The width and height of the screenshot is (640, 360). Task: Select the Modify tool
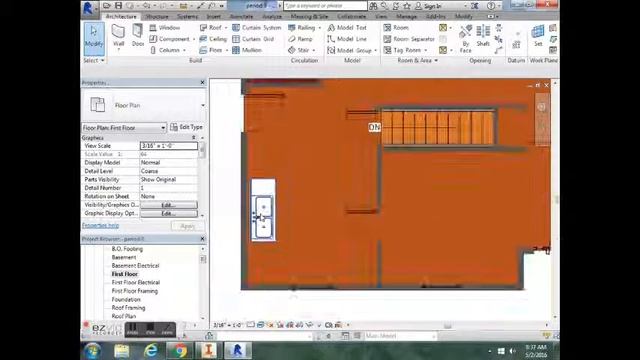click(x=94, y=38)
